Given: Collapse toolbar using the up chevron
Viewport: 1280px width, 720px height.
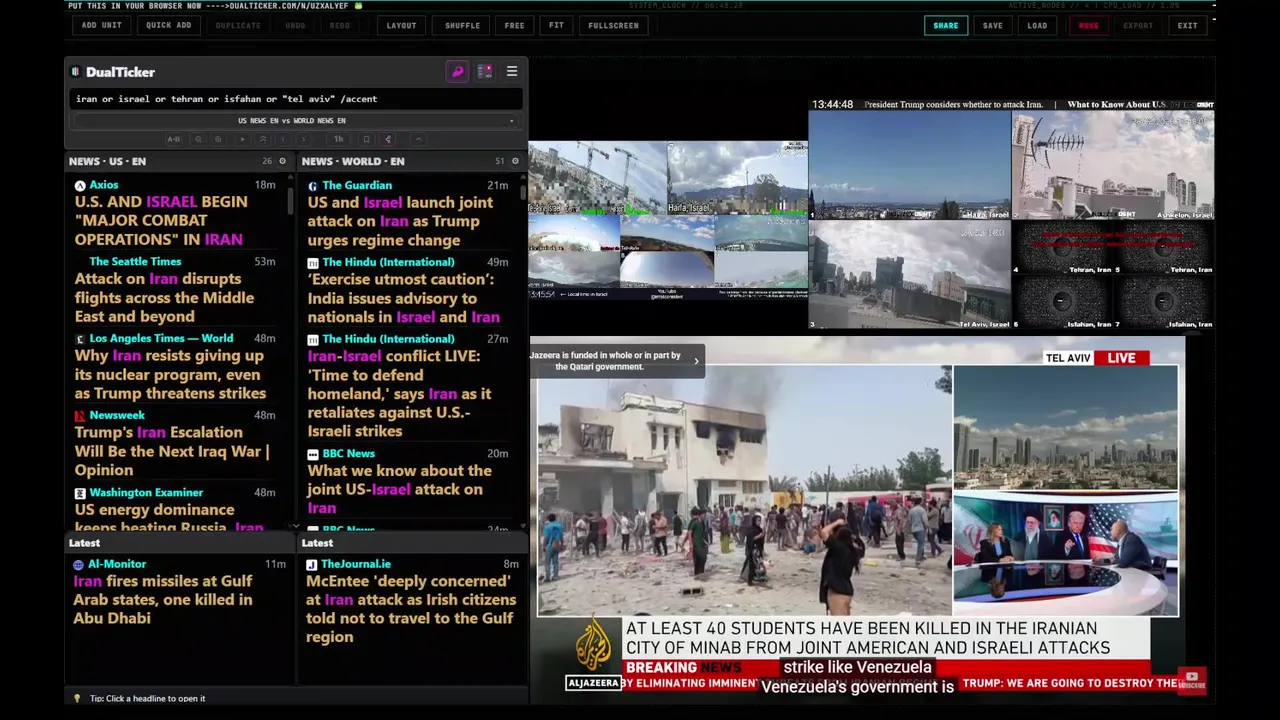Looking at the screenshot, I should point(419,140).
